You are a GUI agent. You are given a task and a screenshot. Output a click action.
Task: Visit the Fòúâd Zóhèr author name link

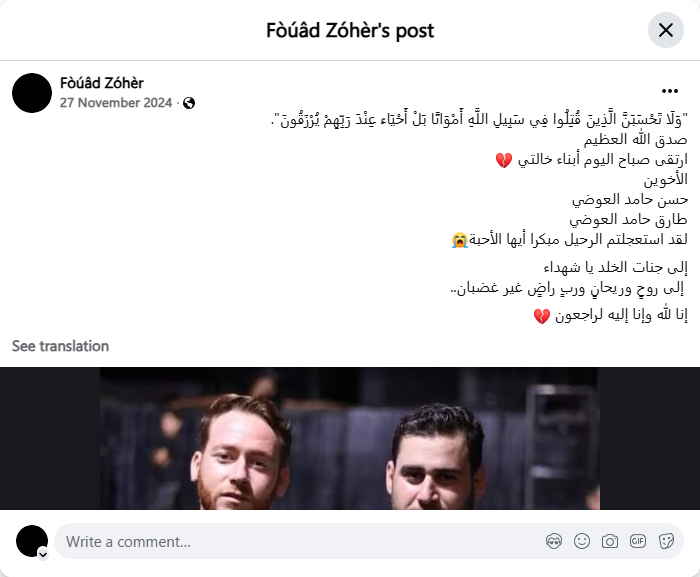pos(102,83)
